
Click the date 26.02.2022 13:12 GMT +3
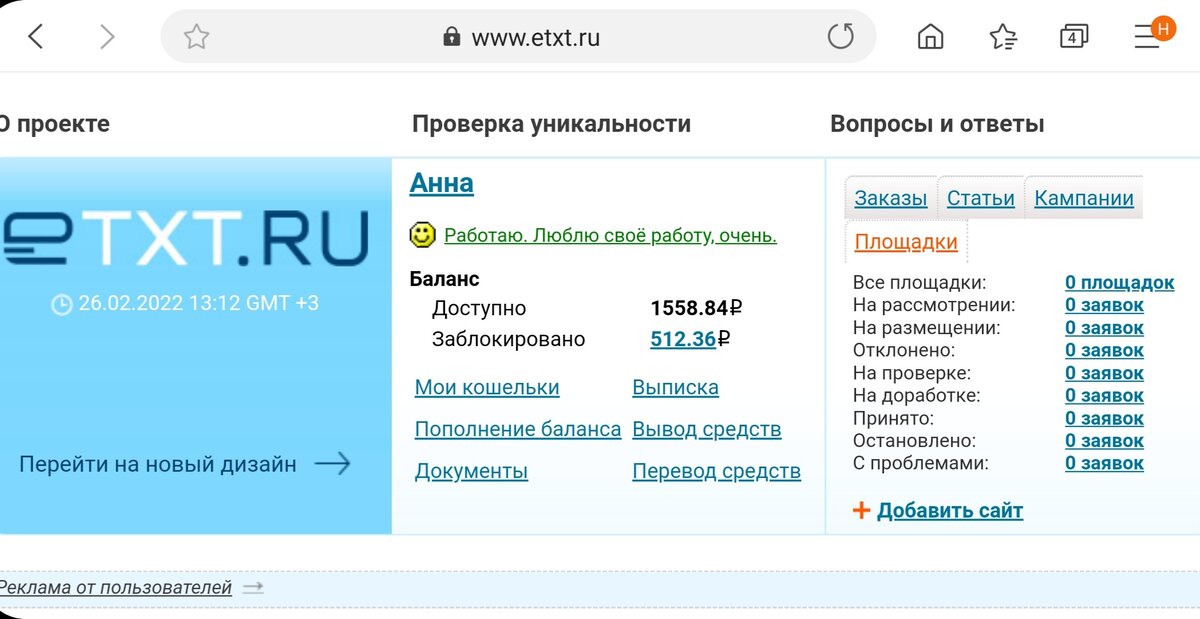[199, 303]
